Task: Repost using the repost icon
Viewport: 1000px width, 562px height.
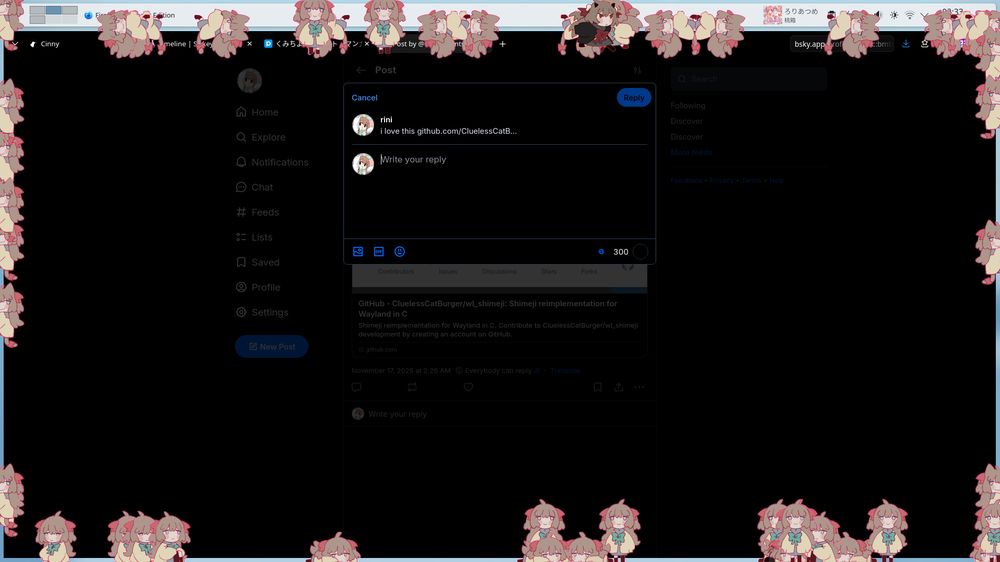Action: pos(412,387)
